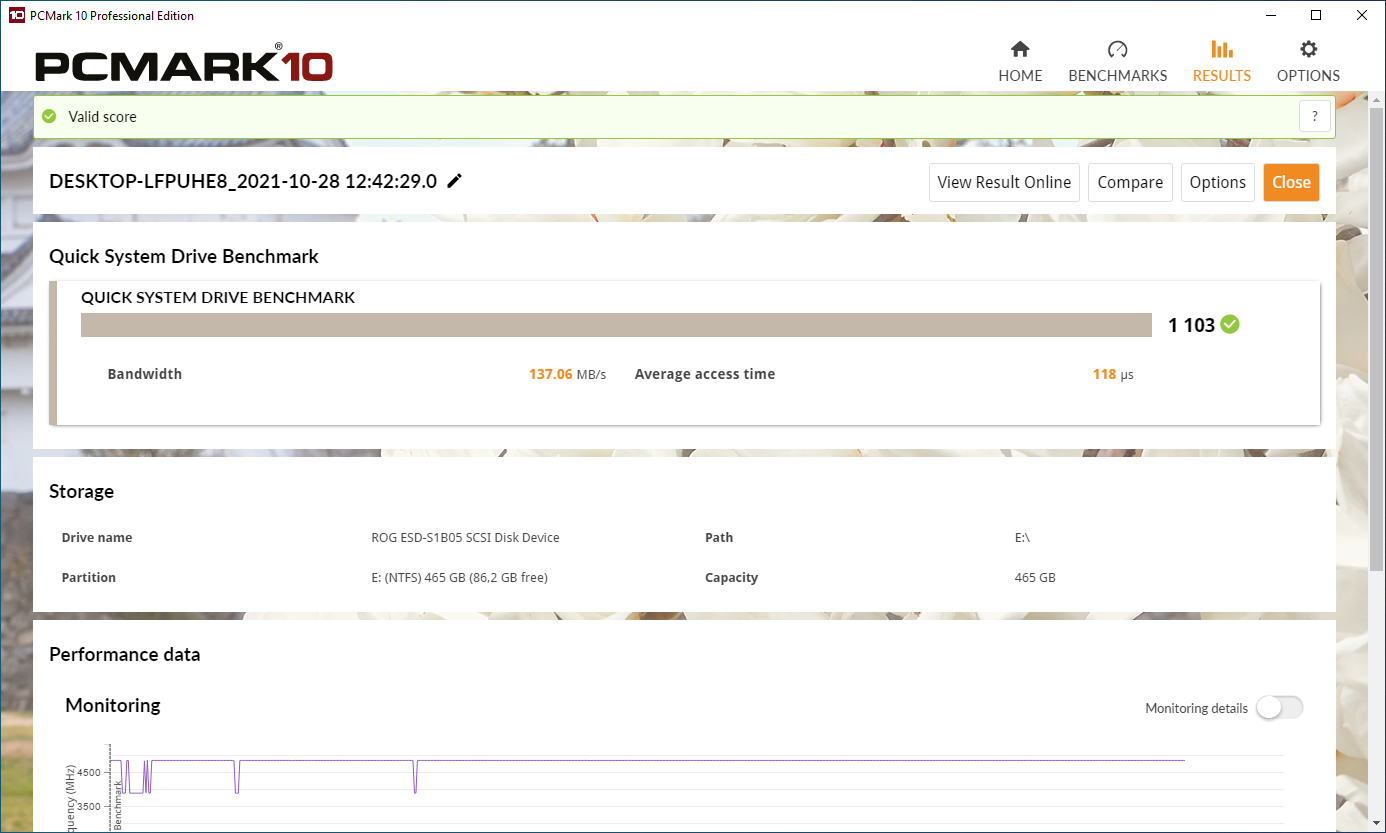
Task: Click the 3500 axis label on the graph
Action: click(89, 806)
